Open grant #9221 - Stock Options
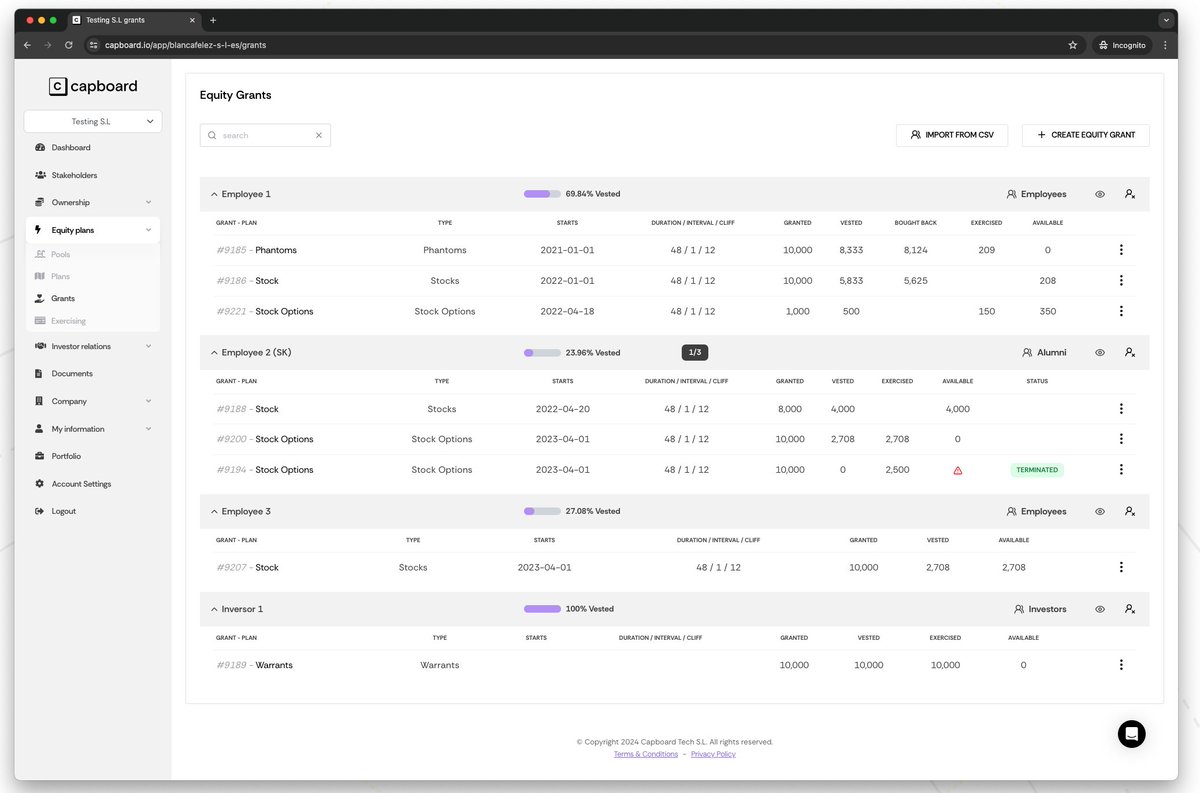1200x793 pixels. 265,311
